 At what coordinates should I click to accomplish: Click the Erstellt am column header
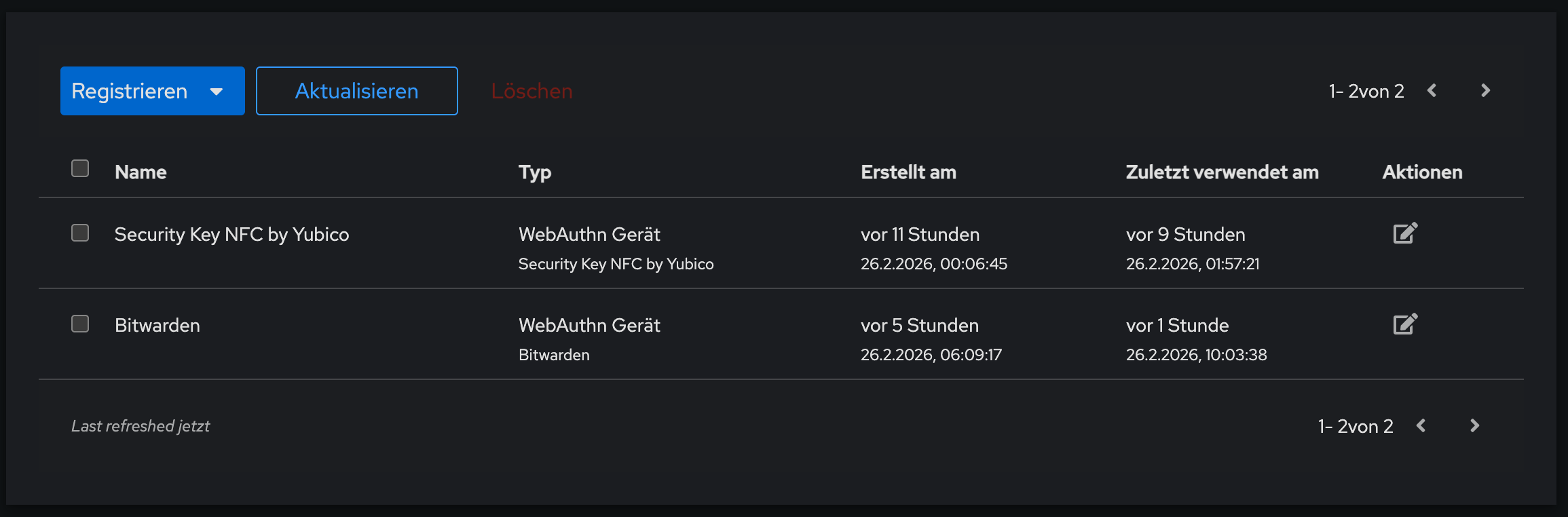click(x=908, y=172)
